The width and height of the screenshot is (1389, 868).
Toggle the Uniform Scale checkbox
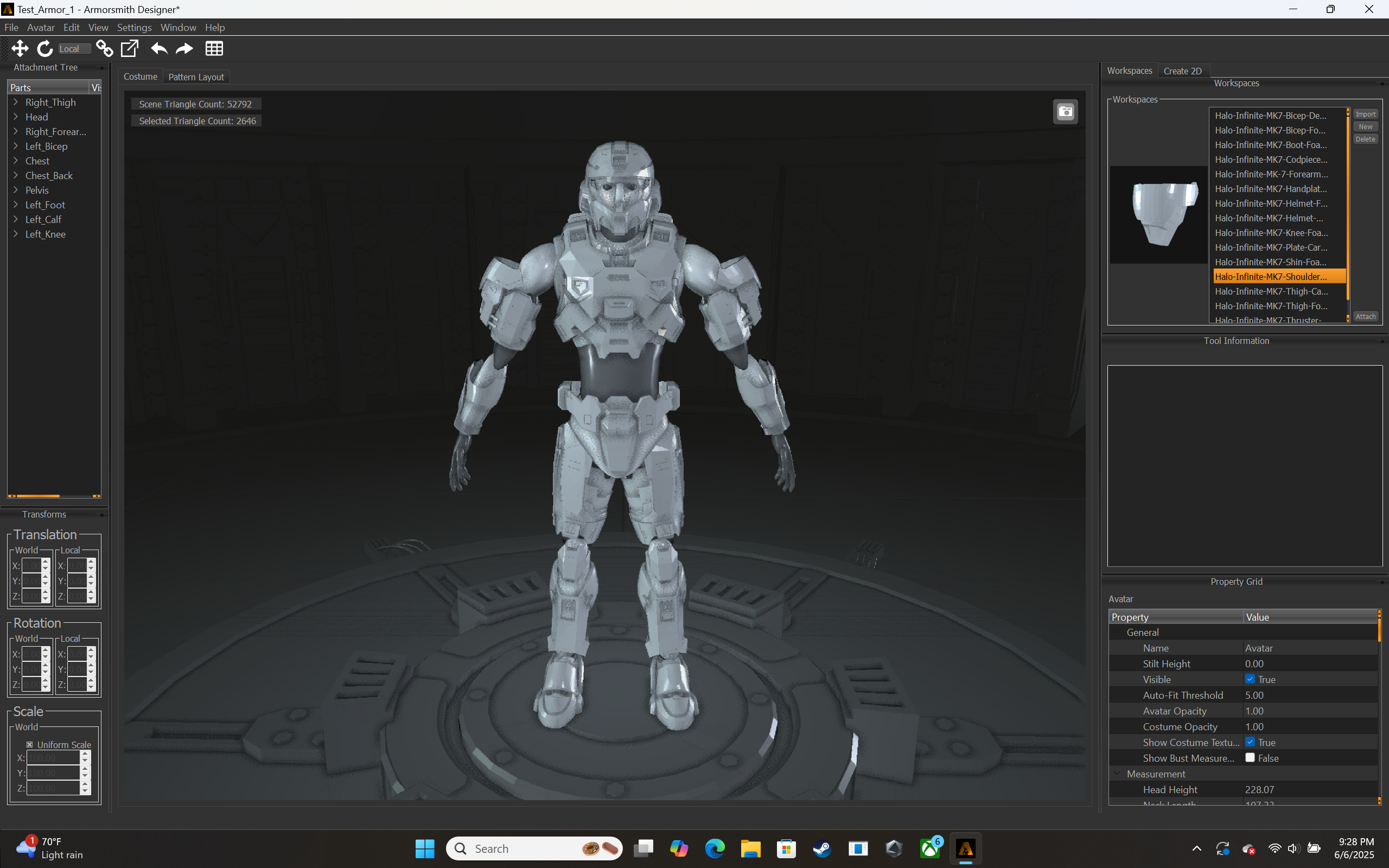(30, 744)
